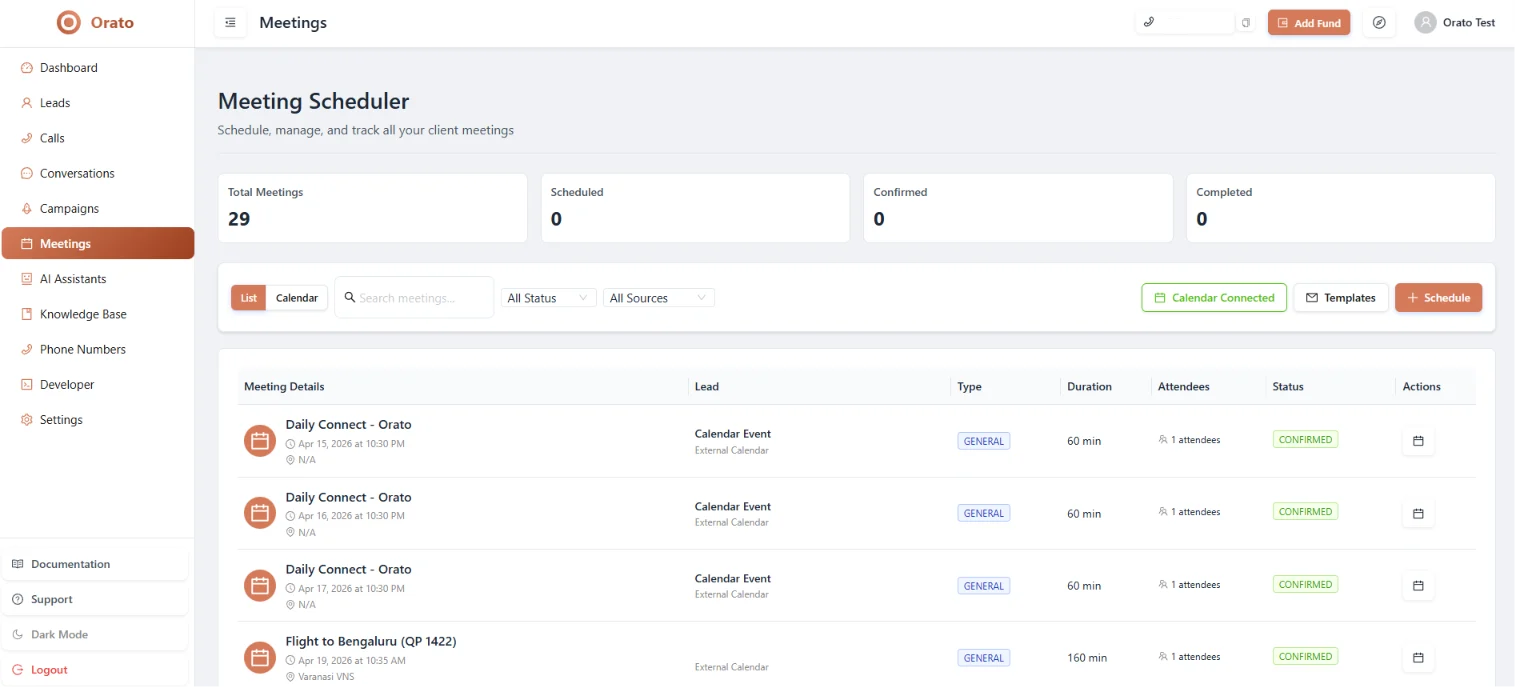Image resolution: width=1515 pixels, height=687 pixels.
Task: Toggle Dark Mode
Action: coord(95,634)
